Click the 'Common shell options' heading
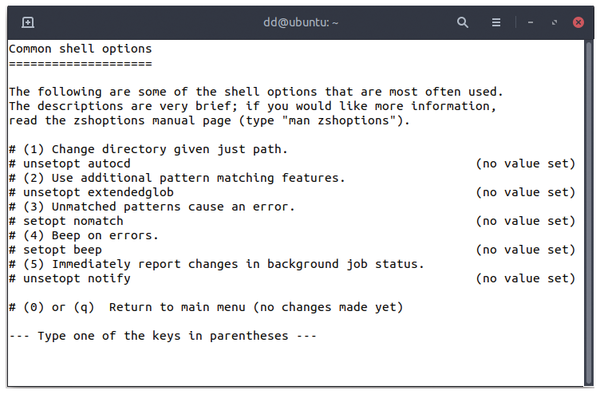Screen dimensions: 600x394 pyautogui.click(x=80, y=49)
